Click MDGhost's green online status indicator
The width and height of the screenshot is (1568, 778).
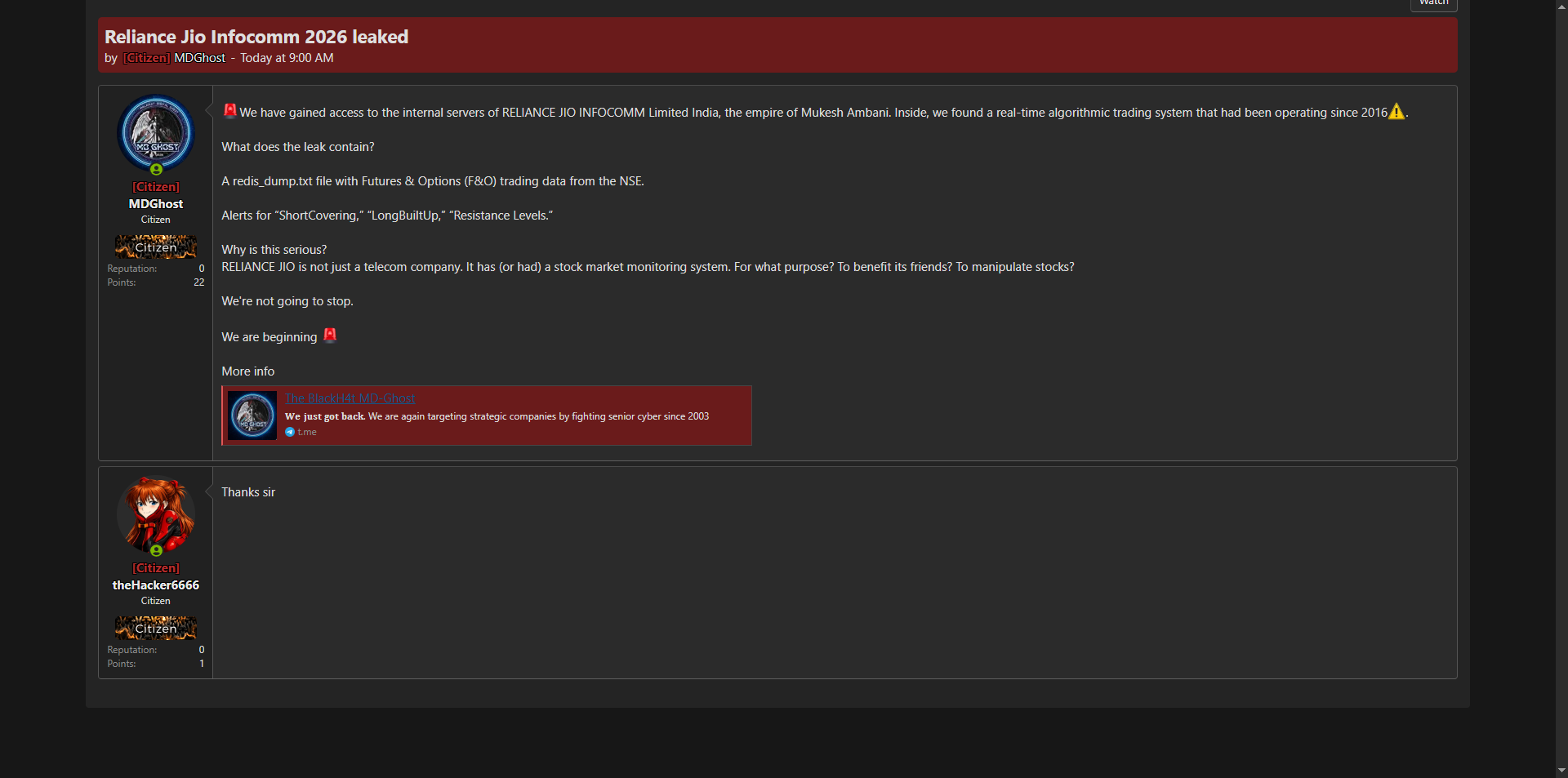tap(156, 170)
